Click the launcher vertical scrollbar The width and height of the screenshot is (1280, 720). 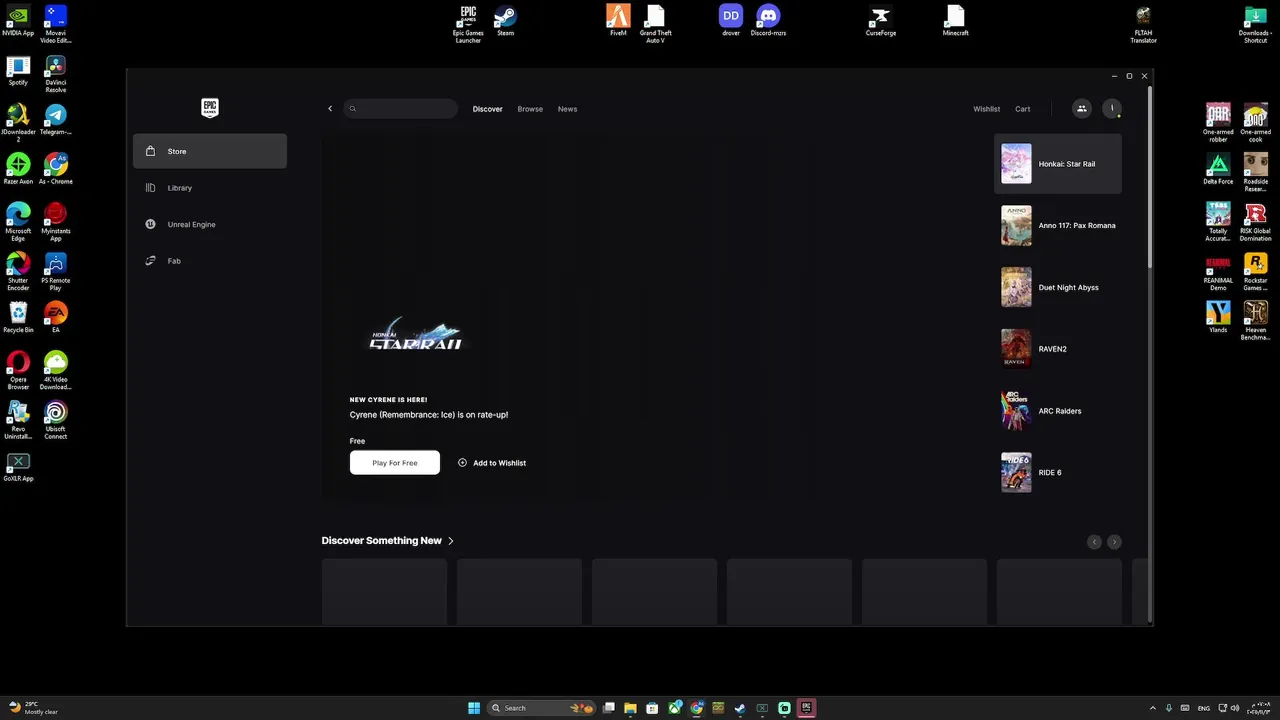(1150, 178)
